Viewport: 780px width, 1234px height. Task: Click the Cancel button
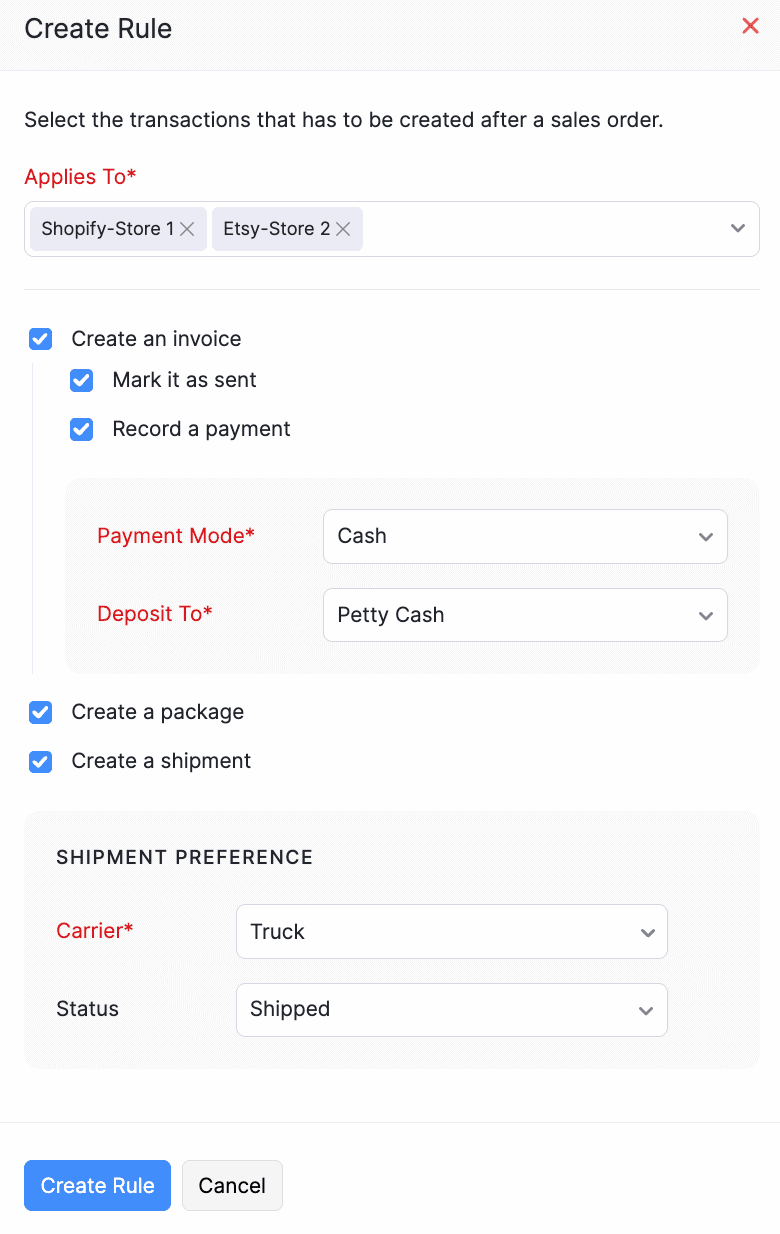click(x=232, y=1185)
